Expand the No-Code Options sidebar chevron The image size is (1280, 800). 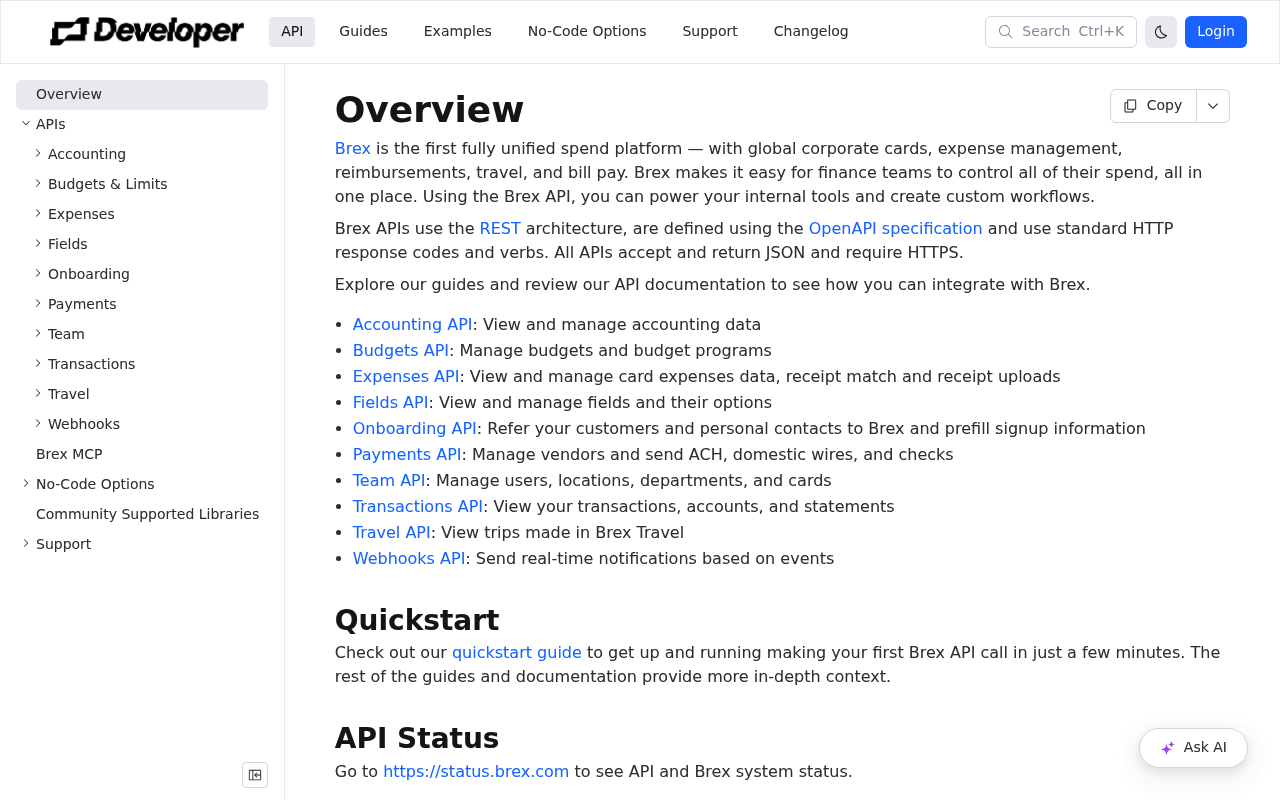pyautogui.click(x=26, y=483)
